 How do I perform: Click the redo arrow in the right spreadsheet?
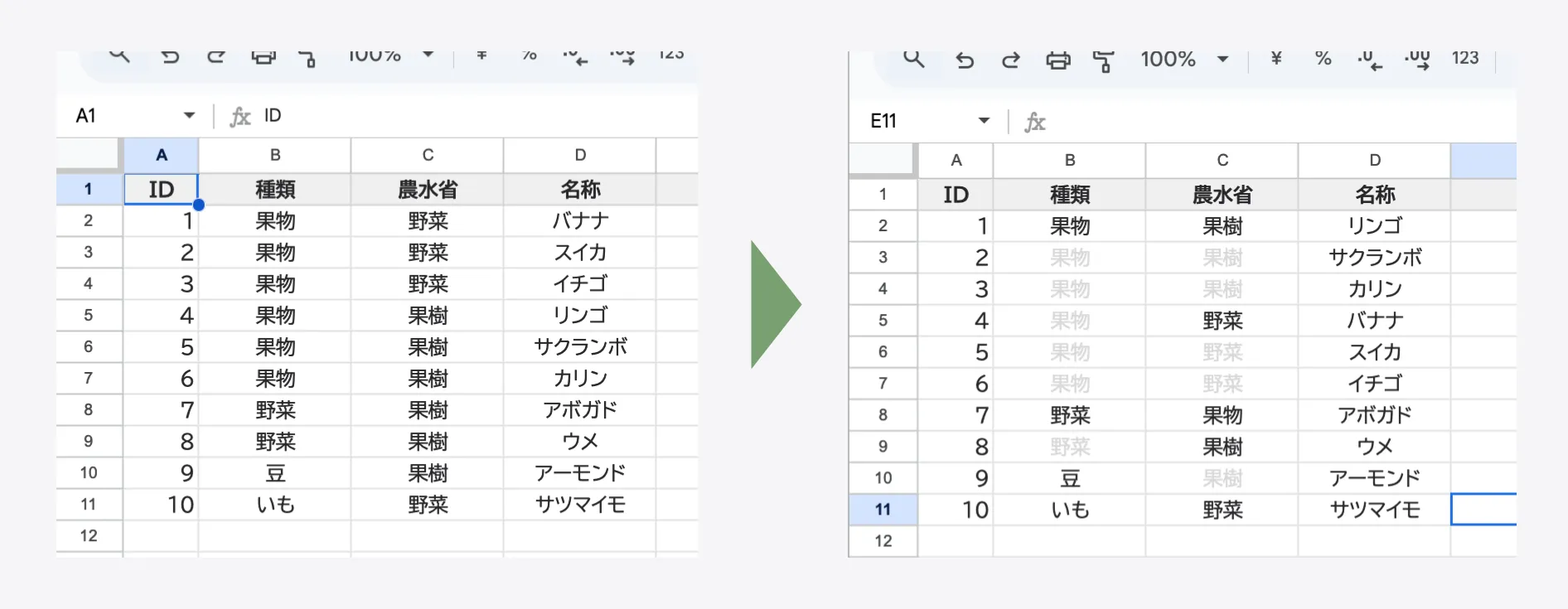coord(1011,60)
